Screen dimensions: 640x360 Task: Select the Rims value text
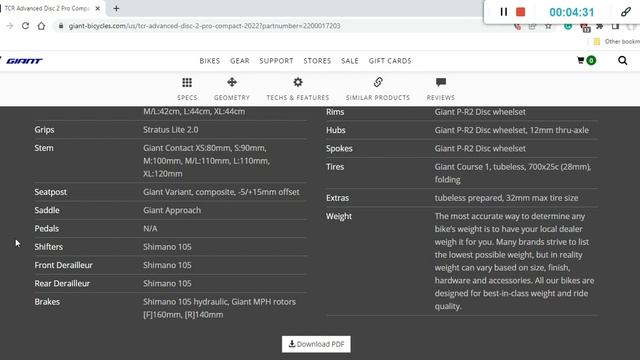coord(480,112)
